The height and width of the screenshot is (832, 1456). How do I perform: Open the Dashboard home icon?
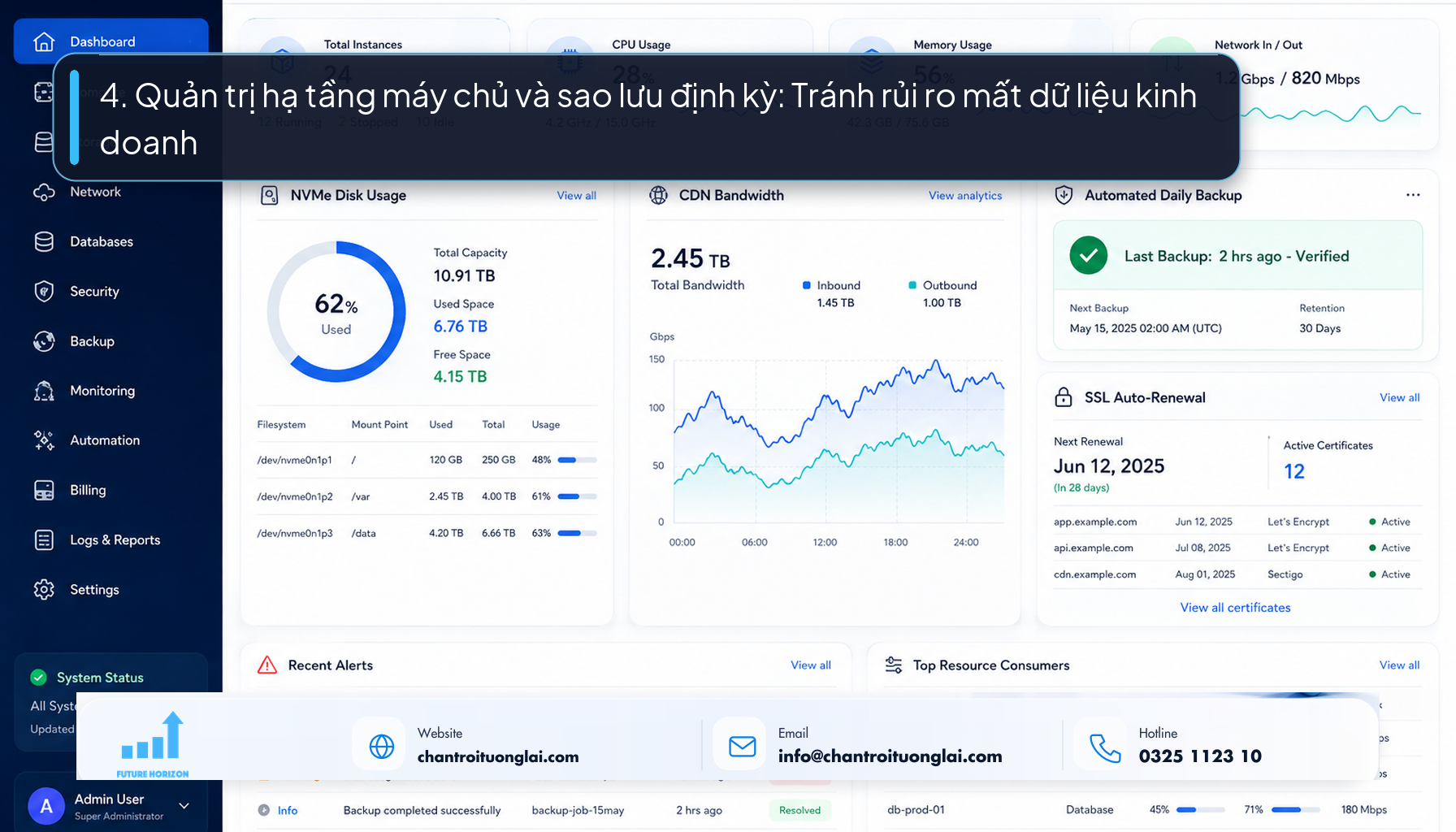click(44, 41)
